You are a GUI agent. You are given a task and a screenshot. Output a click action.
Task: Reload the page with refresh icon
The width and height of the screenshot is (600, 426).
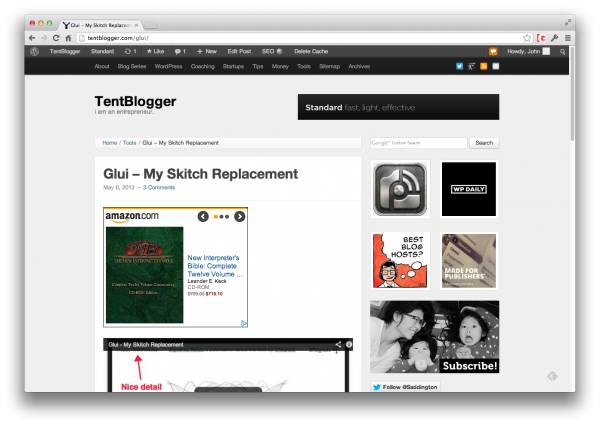click(56, 38)
